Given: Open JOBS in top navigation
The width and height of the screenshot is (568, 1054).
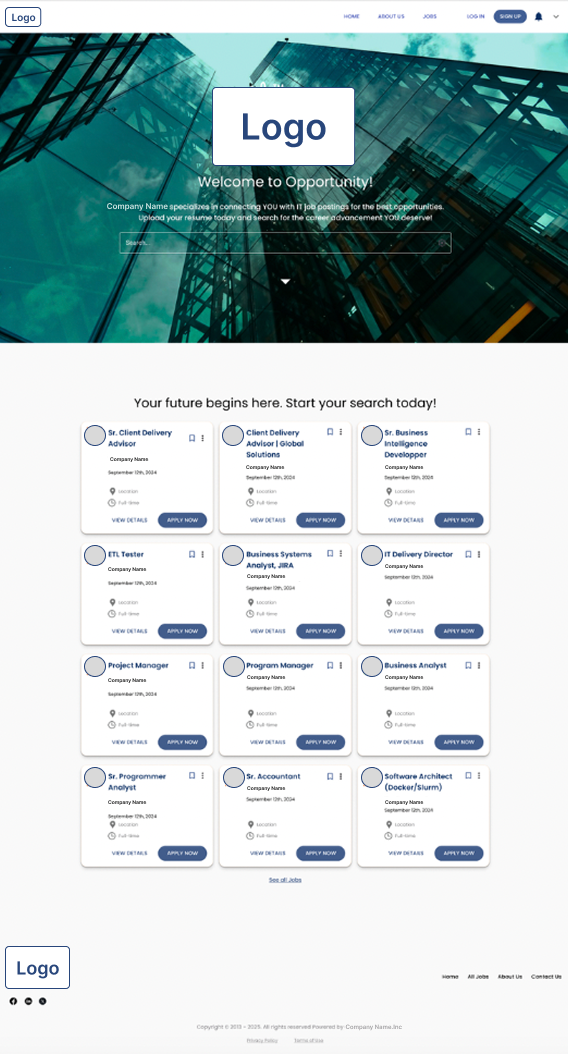Looking at the screenshot, I should tap(430, 17).
